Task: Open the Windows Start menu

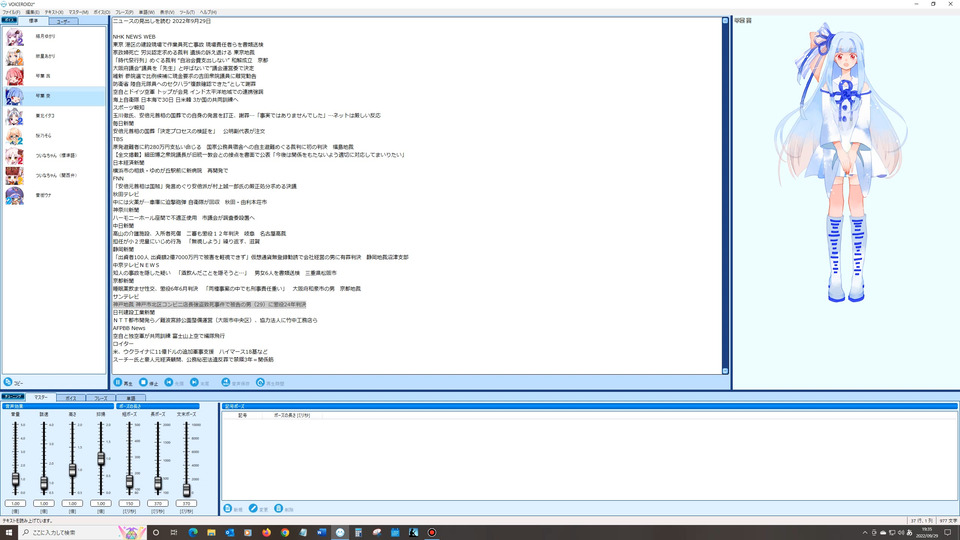Action: tap(9, 532)
